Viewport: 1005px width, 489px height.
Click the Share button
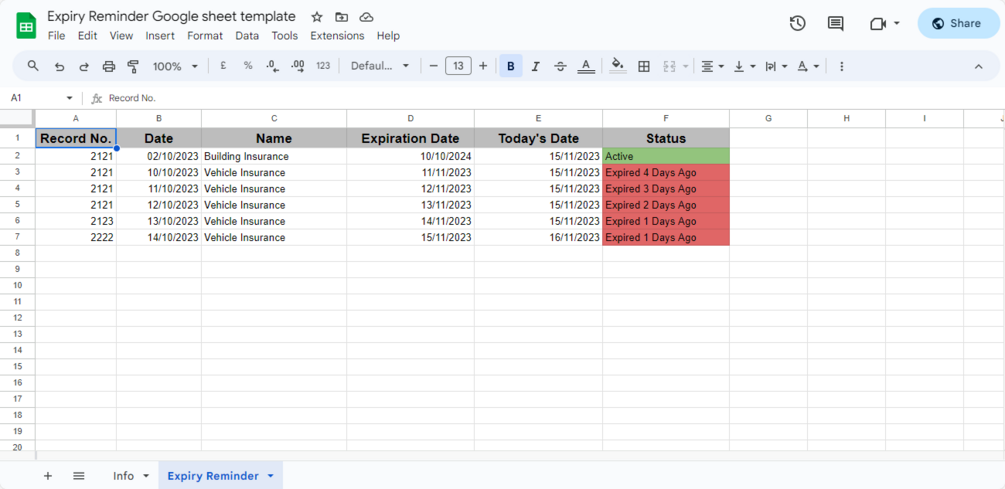958,24
